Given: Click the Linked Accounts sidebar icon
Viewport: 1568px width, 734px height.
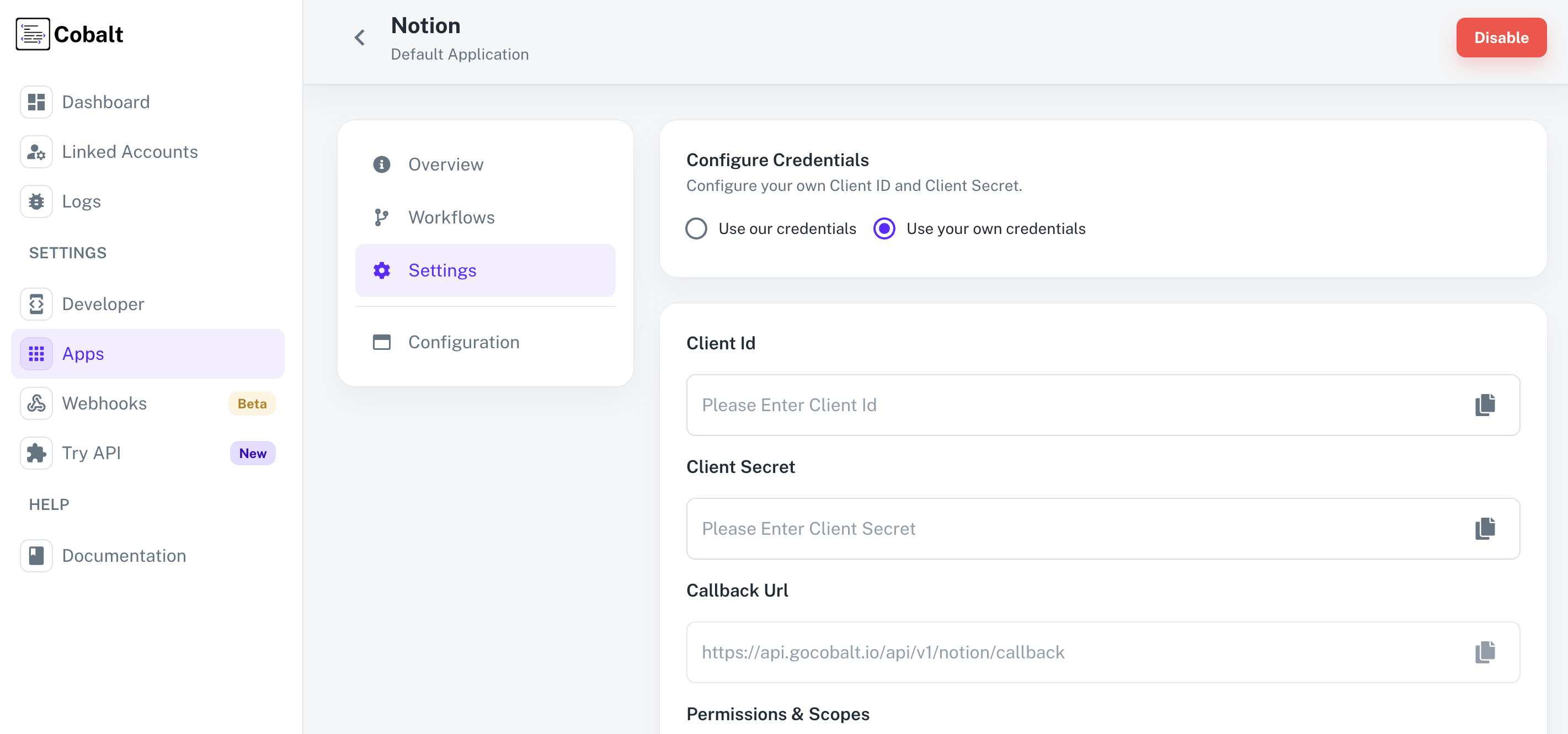Looking at the screenshot, I should pos(36,152).
